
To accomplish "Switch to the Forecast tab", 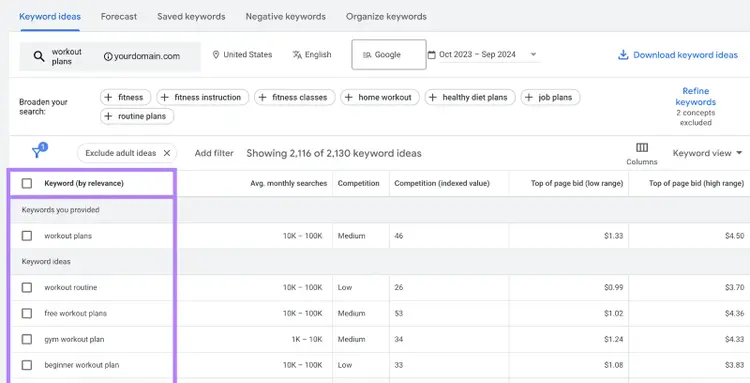I will coord(119,16).
